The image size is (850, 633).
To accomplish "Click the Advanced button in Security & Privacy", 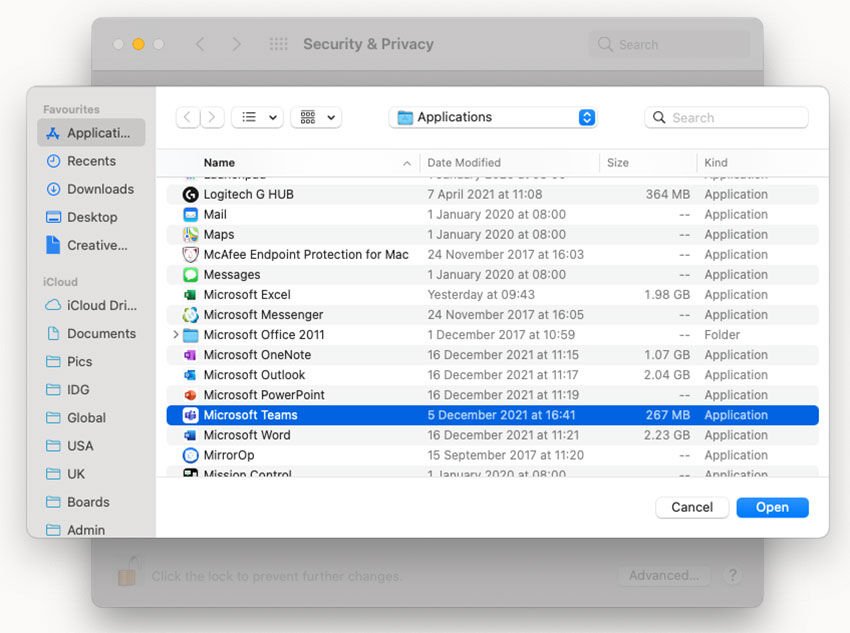I will pyautogui.click(x=664, y=575).
